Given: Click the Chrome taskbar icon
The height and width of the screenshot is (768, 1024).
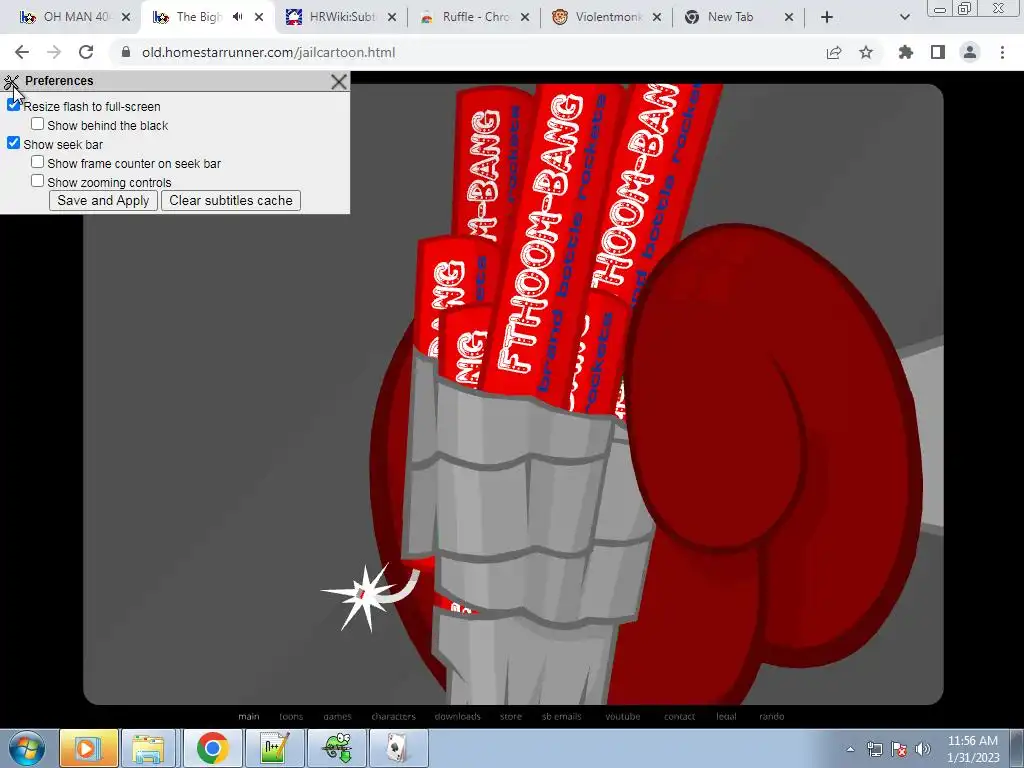Looking at the screenshot, I should 212,748.
